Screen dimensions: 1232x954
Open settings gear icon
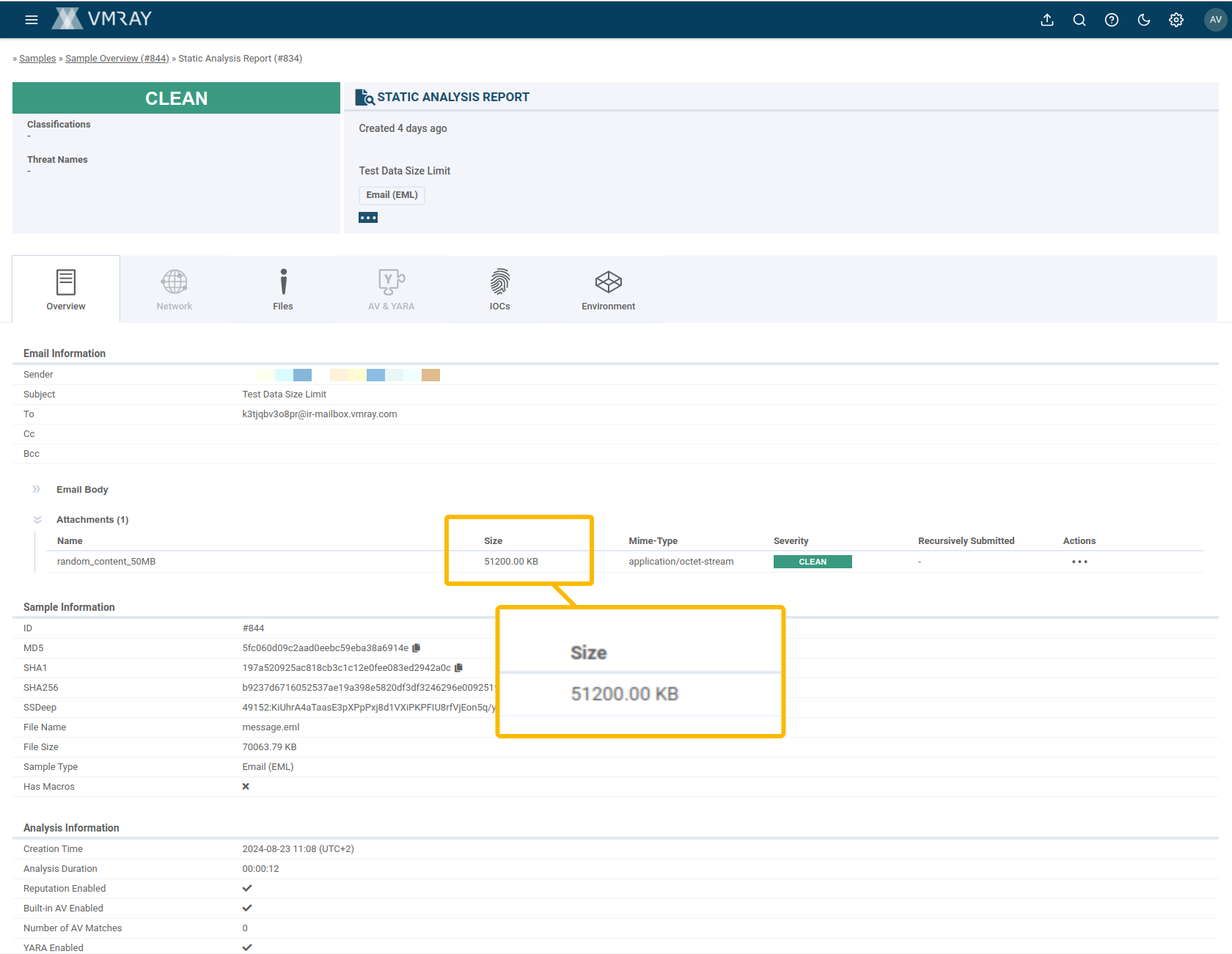pyautogui.click(x=1176, y=20)
